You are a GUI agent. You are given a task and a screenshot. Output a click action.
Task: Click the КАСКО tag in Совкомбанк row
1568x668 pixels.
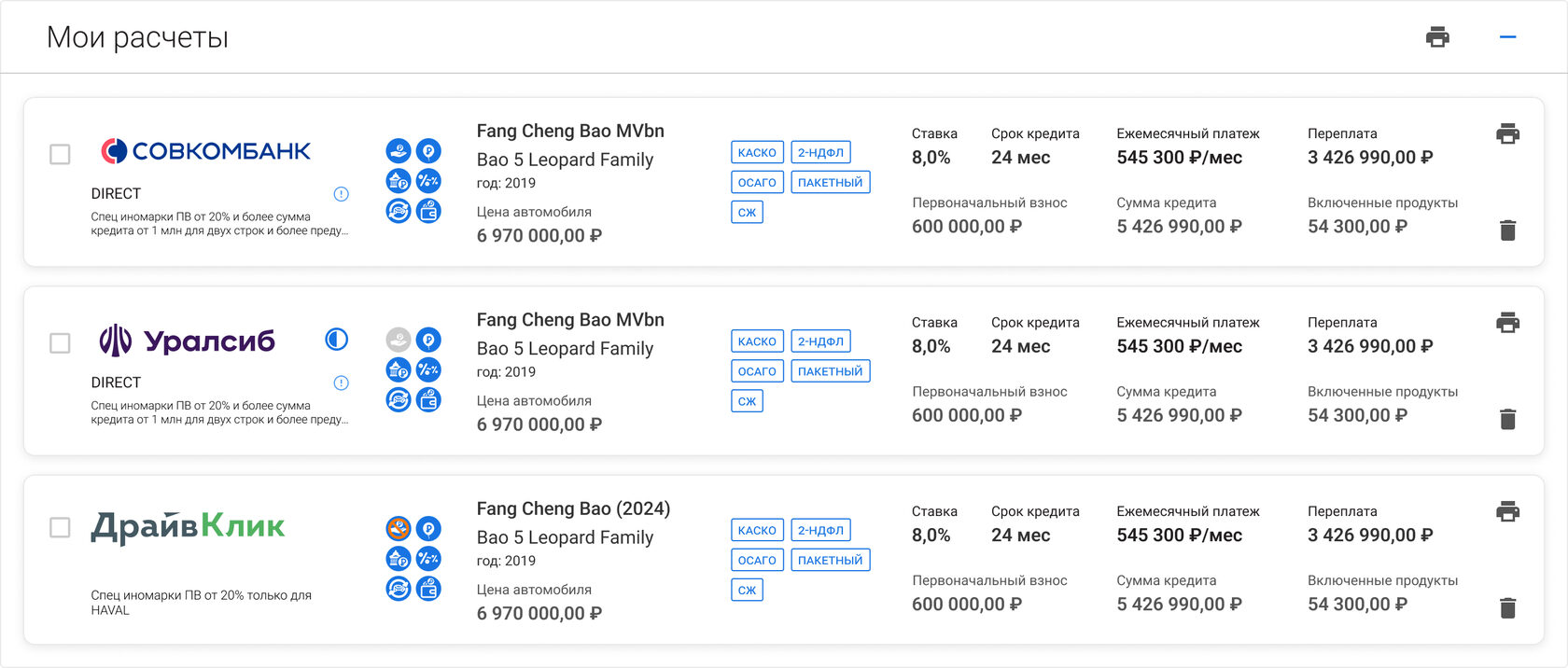coord(757,152)
